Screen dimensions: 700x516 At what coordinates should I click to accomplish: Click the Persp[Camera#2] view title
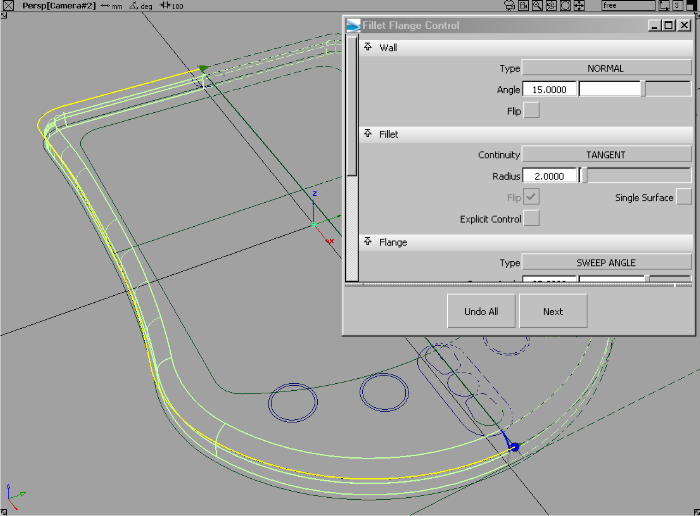coord(59,6)
